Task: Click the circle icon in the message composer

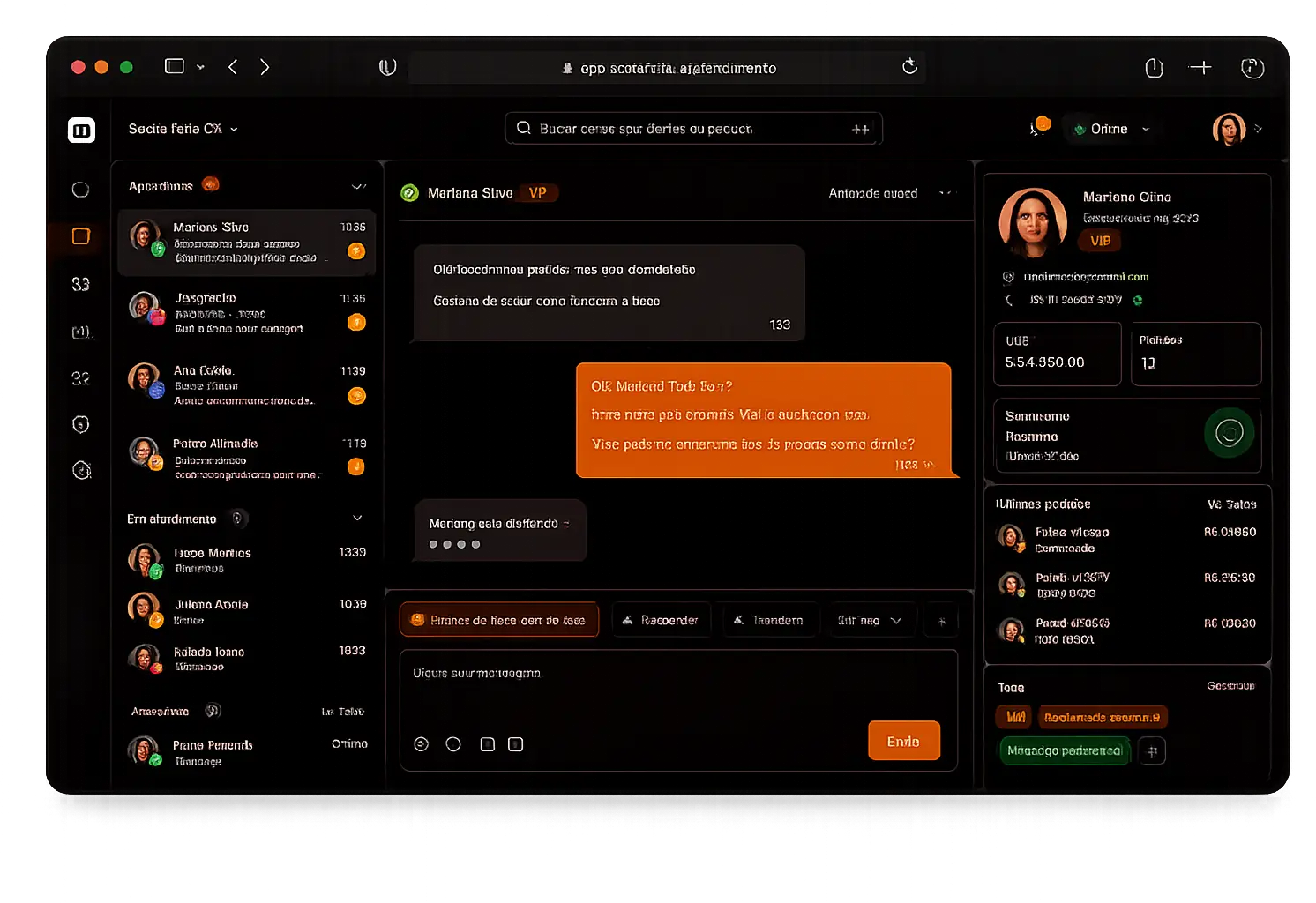Action: coord(453,744)
